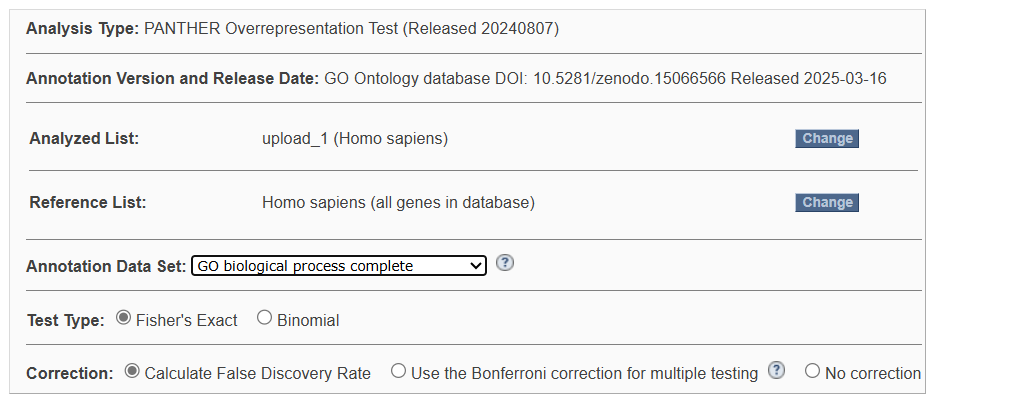Click the Correction label
Screen dimensions: 1010x405
point(70,373)
